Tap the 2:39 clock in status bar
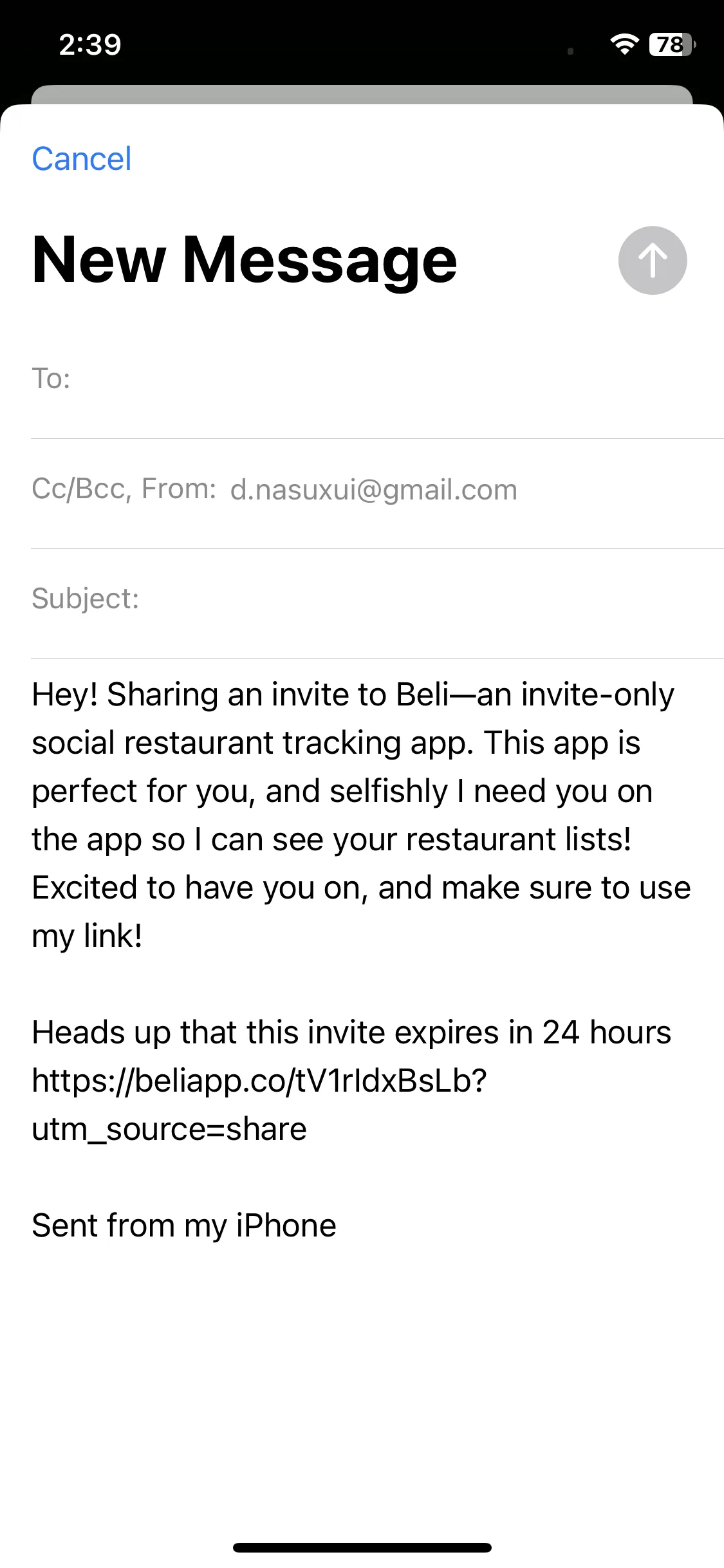The image size is (724, 1568). tap(90, 44)
